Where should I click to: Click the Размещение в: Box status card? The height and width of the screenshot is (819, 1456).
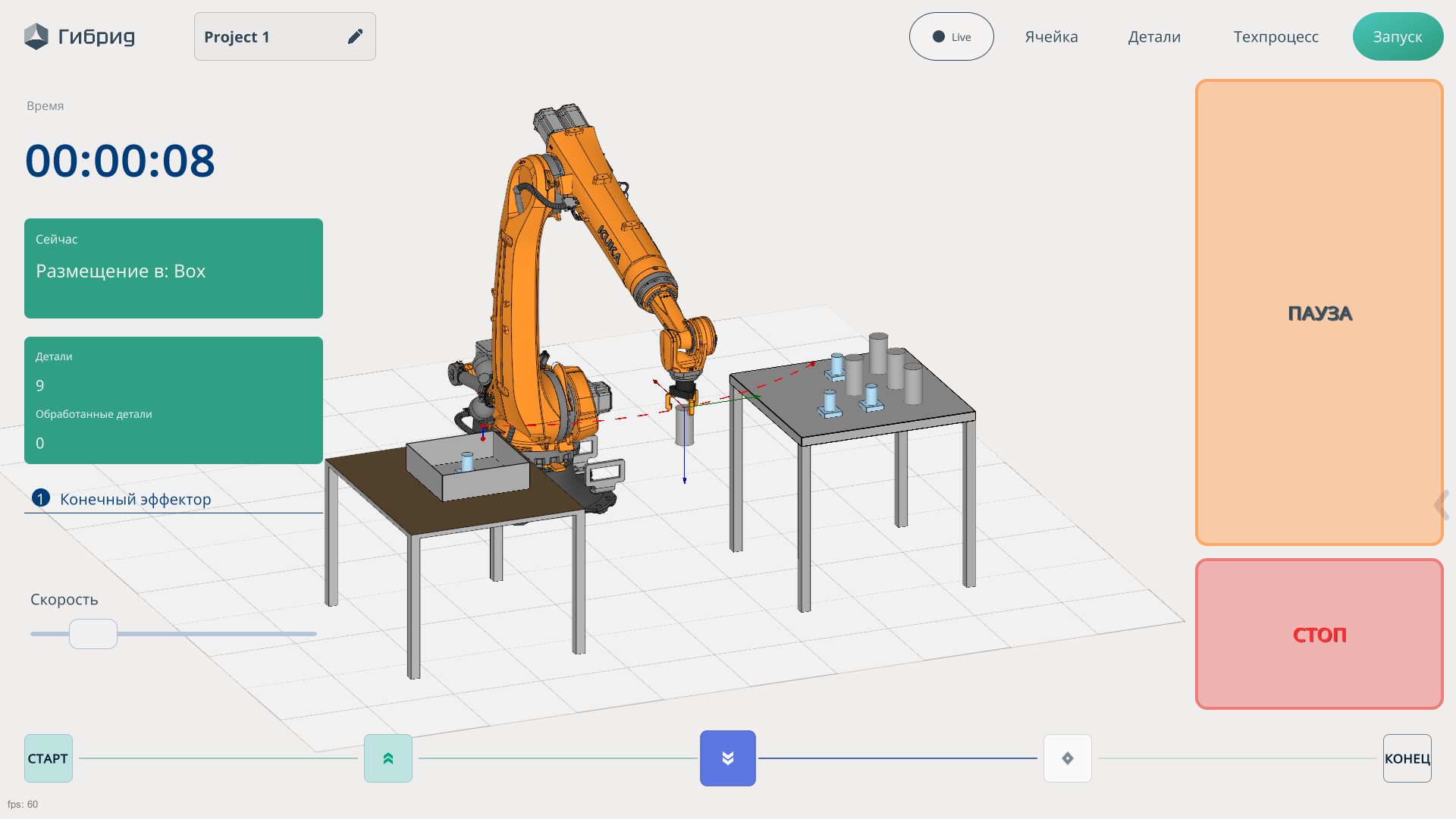point(174,268)
